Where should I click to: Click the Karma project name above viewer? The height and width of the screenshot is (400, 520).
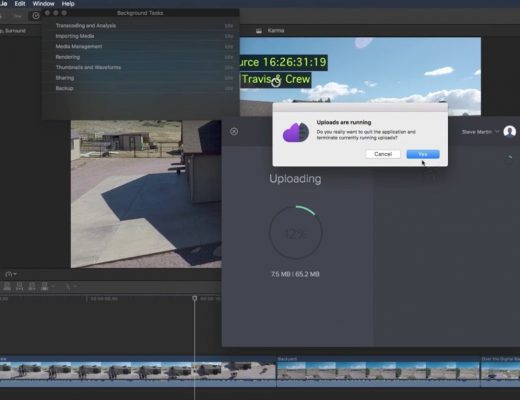276,30
